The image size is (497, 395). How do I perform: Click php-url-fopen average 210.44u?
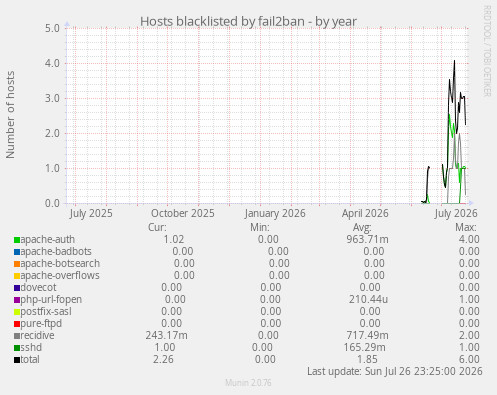(x=368, y=299)
